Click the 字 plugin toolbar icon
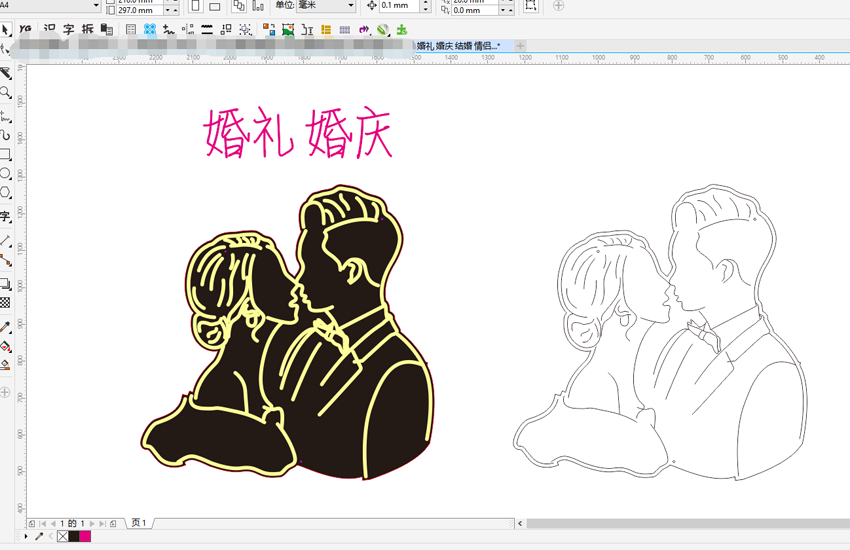 (x=68, y=29)
